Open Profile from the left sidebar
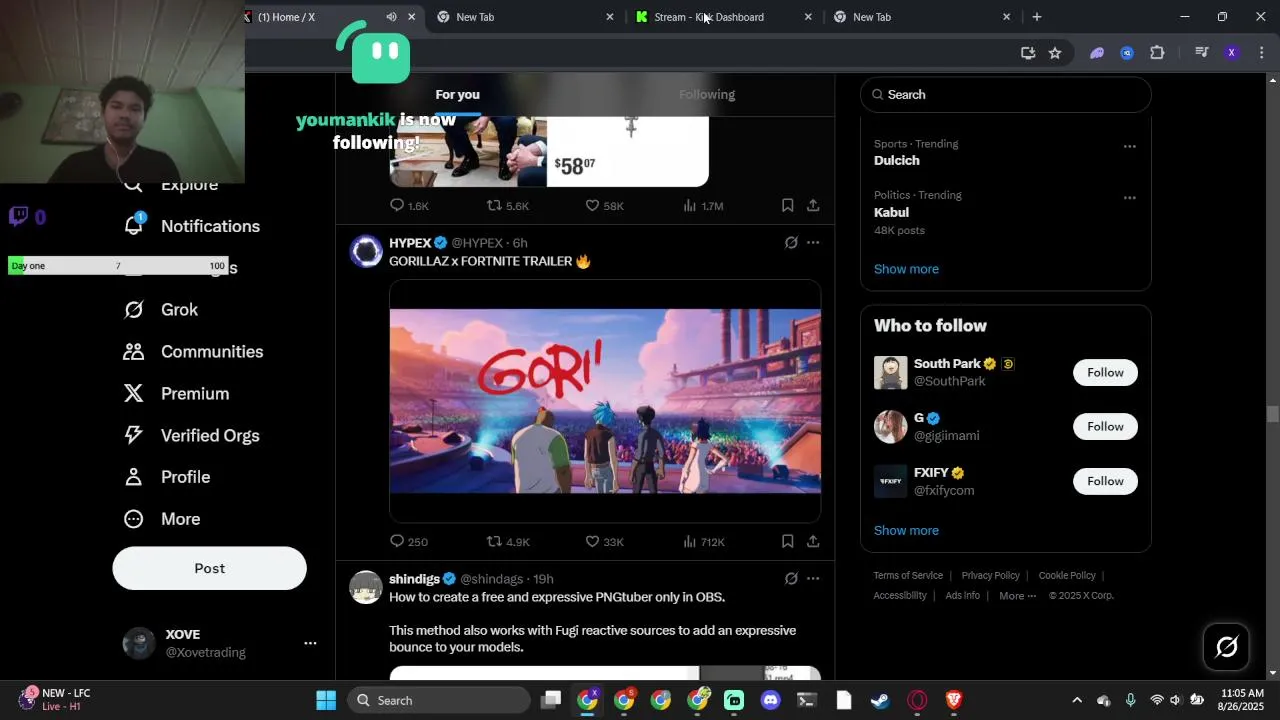The height and width of the screenshot is (720, 1280). (167, 477)
